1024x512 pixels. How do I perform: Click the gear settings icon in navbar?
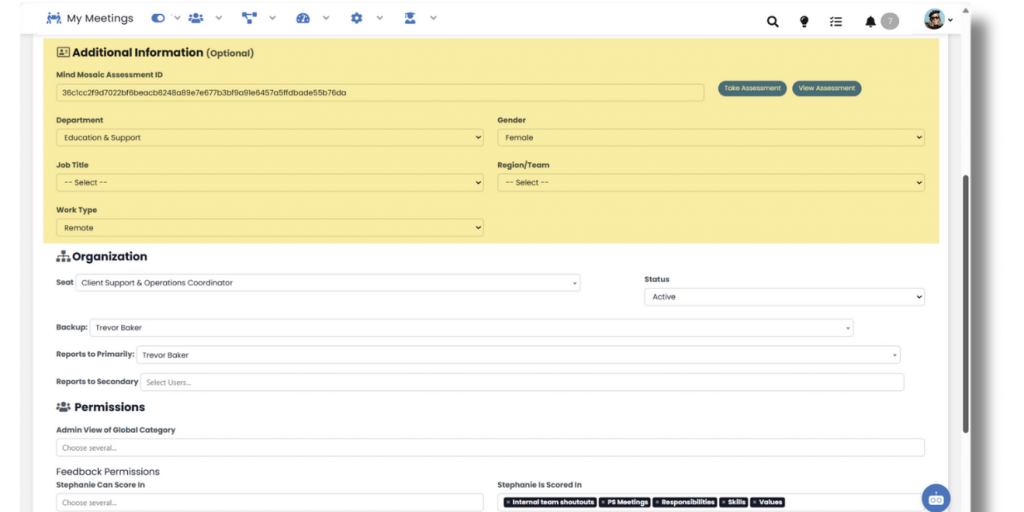(356, 19)
